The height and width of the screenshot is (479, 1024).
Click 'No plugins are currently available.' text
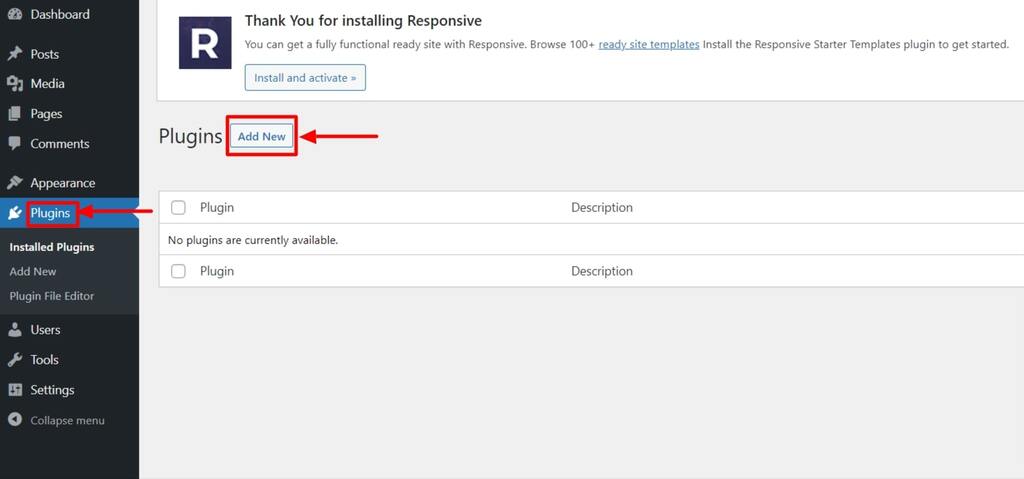click(253, 240)
